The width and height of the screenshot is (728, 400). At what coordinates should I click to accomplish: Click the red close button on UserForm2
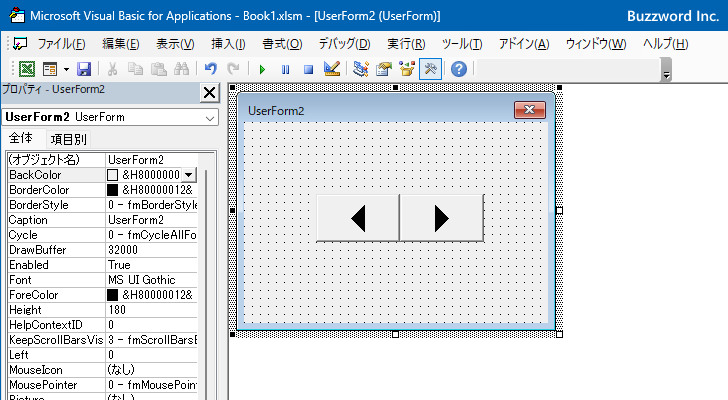pos(530,110)
